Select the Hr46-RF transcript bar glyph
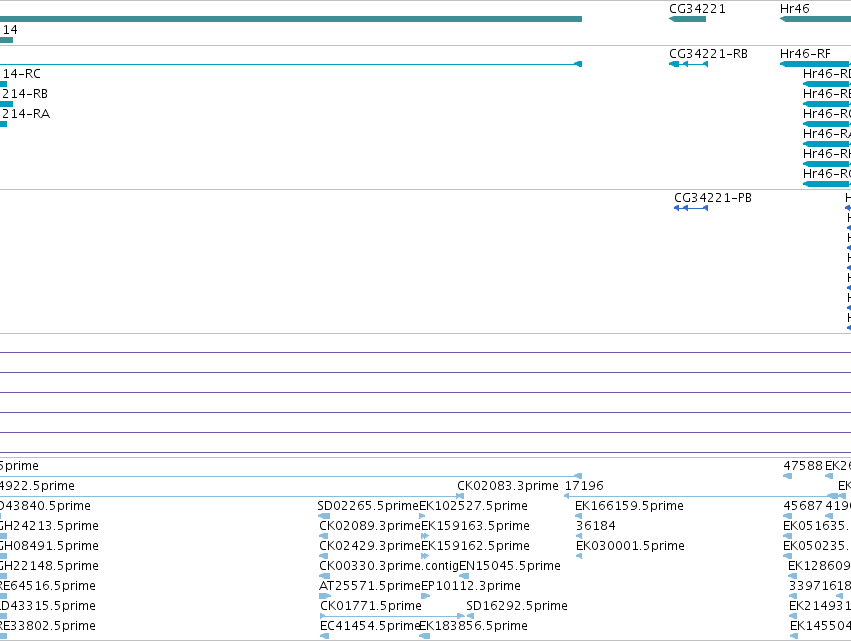 click(x=815, y=64)
